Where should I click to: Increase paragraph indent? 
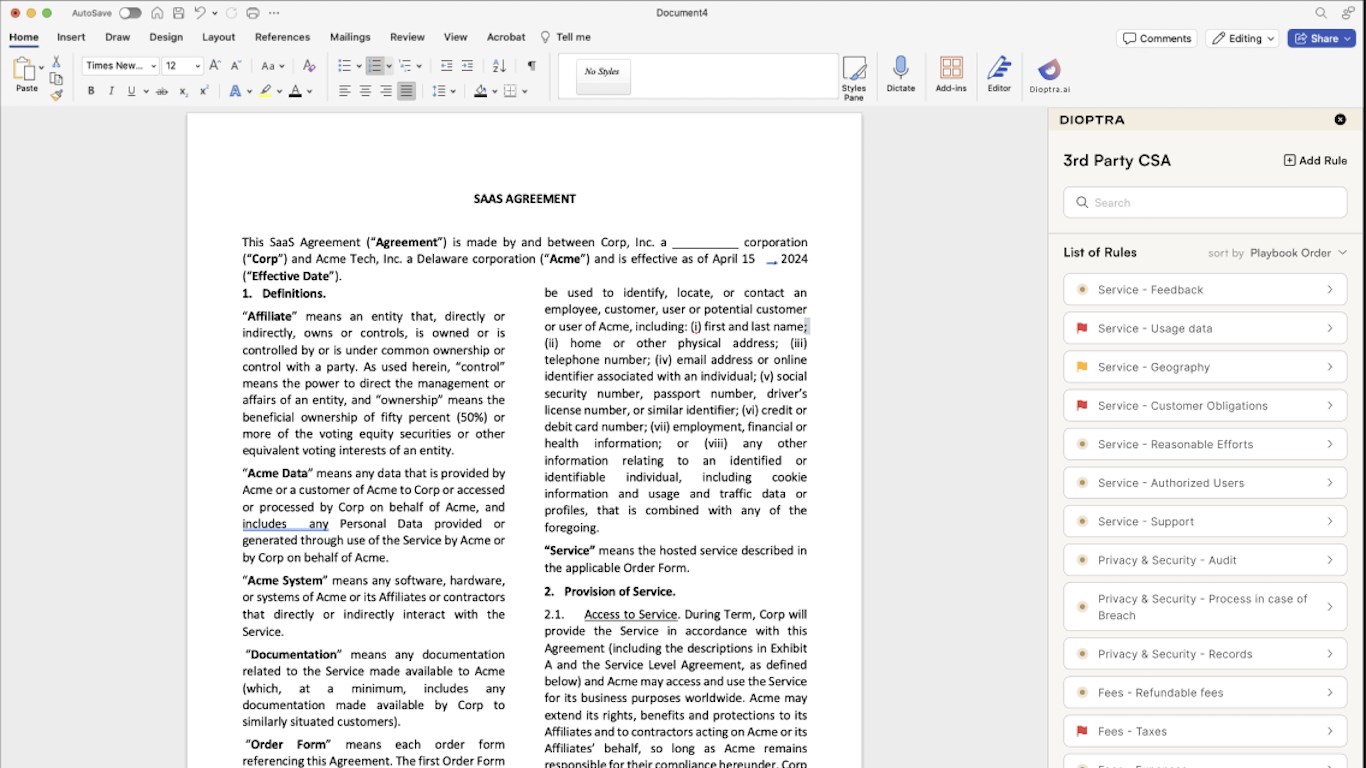(x=467, y=66)
